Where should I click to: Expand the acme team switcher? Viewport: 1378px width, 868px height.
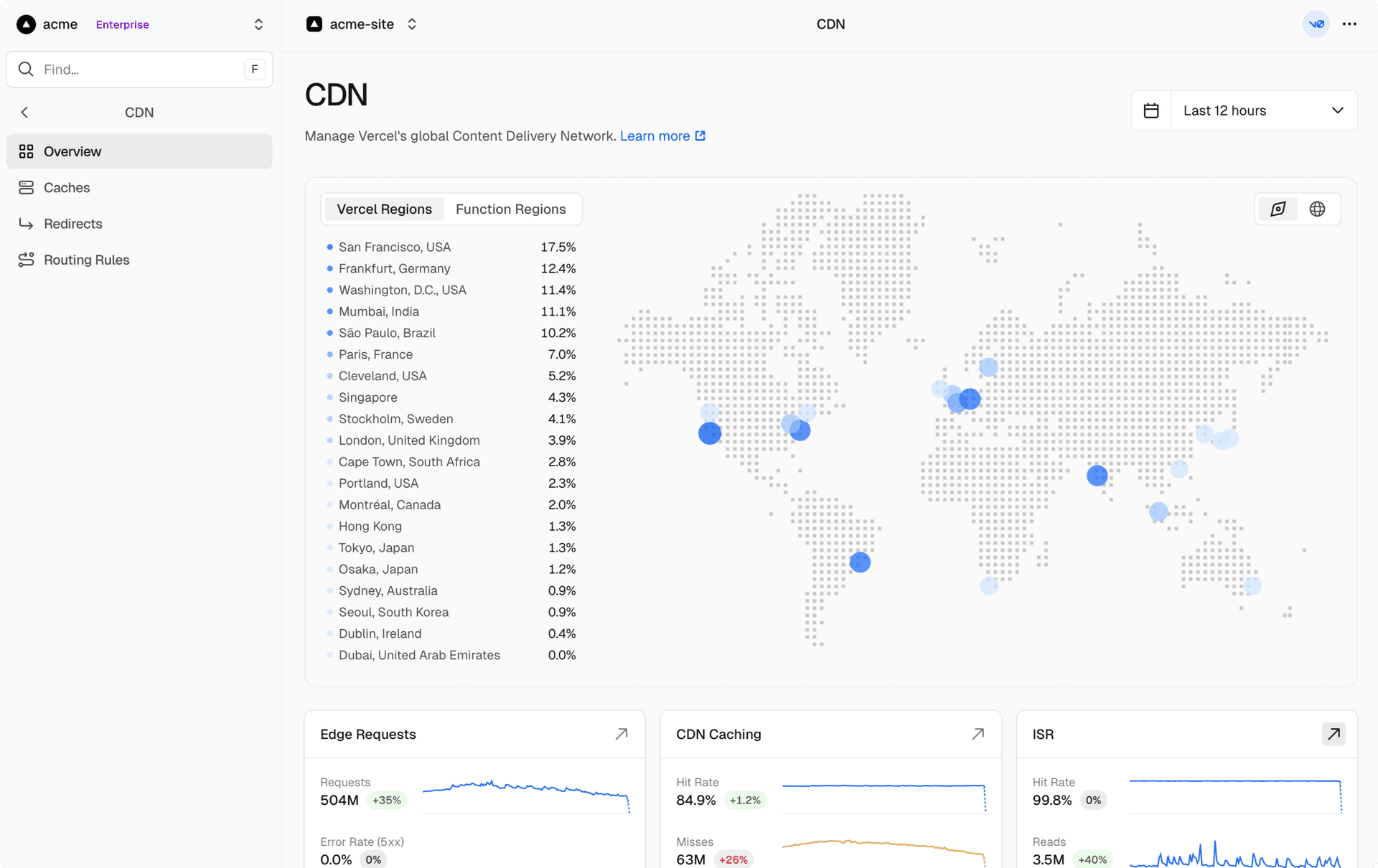click(258, 24)
